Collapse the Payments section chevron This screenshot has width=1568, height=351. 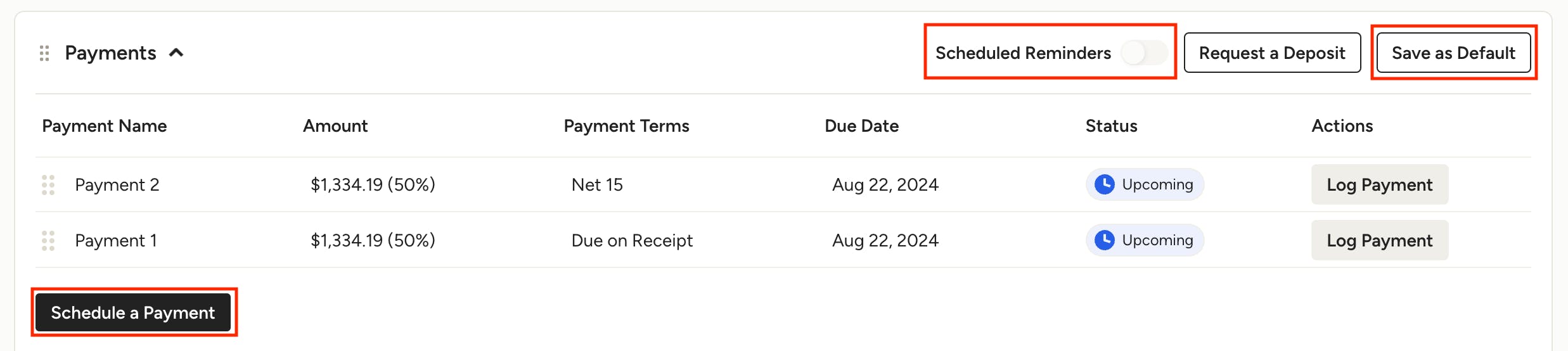tap(176, 53)
